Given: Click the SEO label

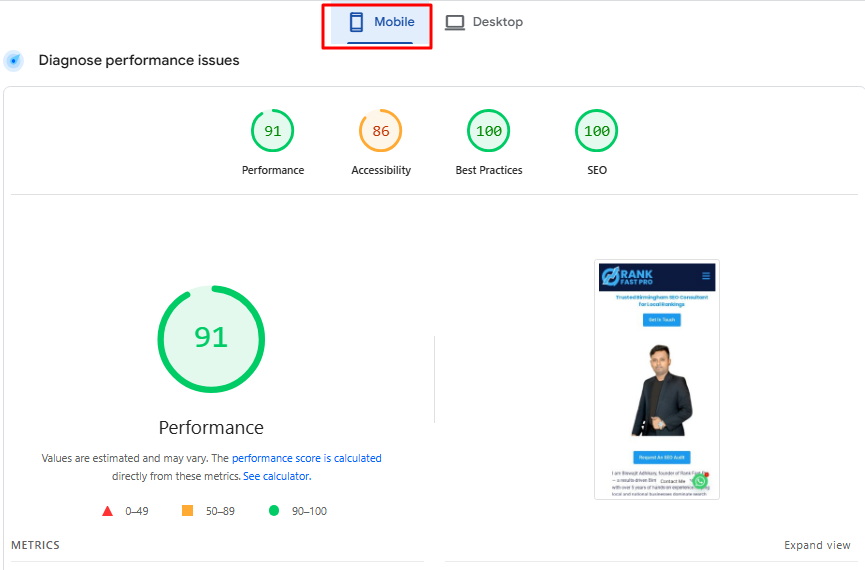Looking at the screenshot, I should click(597, 170).
